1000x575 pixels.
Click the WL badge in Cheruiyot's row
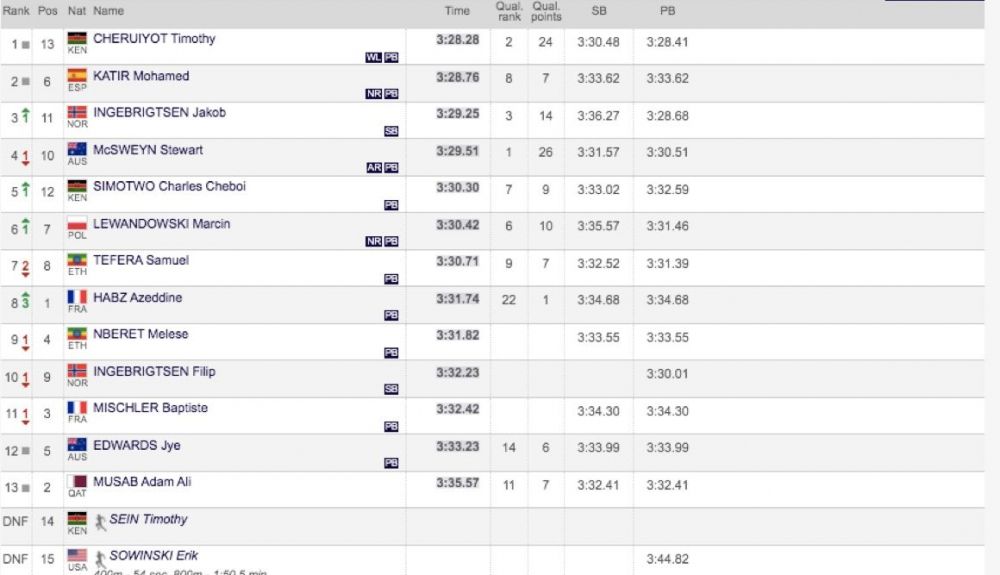(374, 57)
